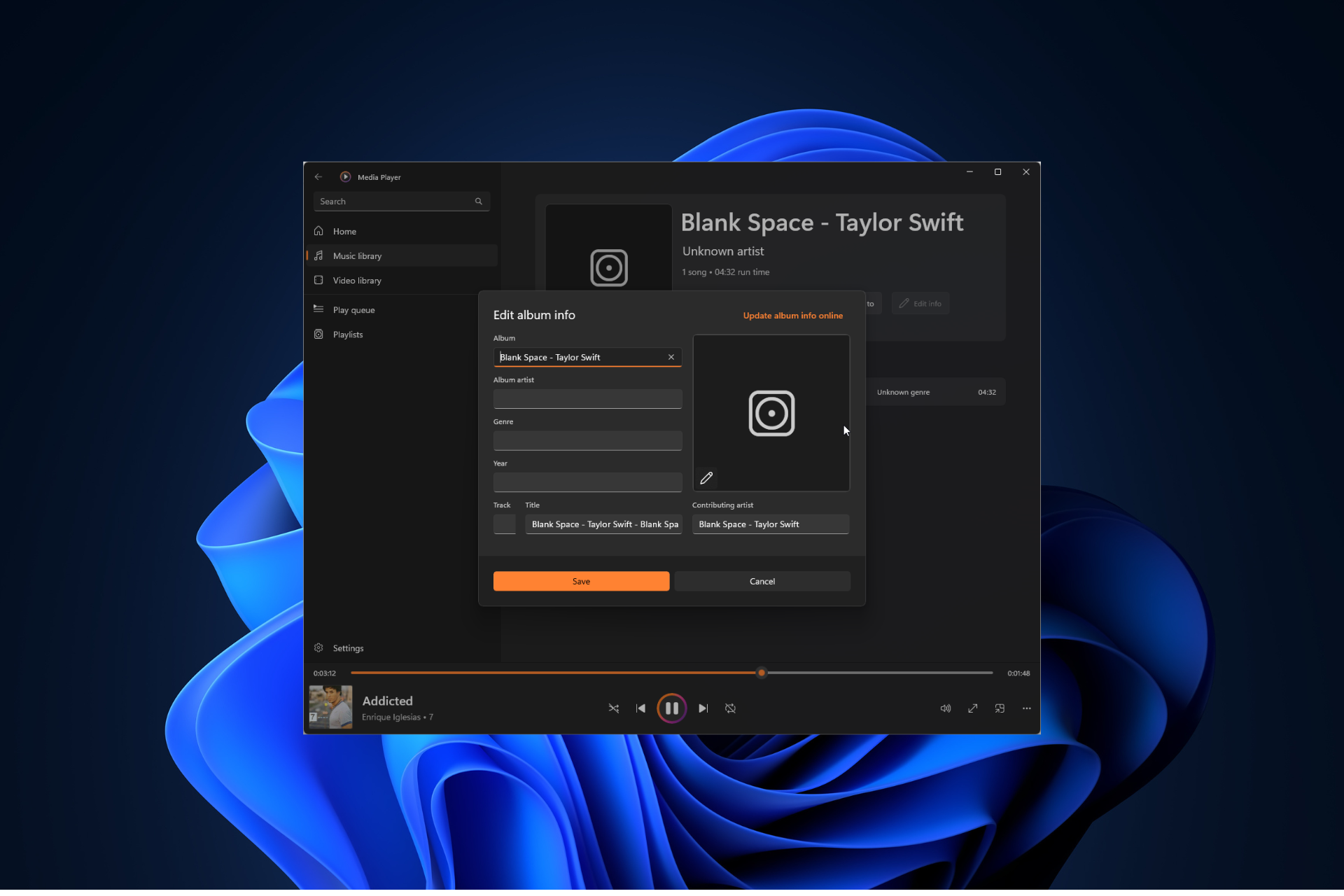Image resolution: width=1344 pixels, height=896 pixels.
Task: Drag the playback progress slider
Action: 762,672
